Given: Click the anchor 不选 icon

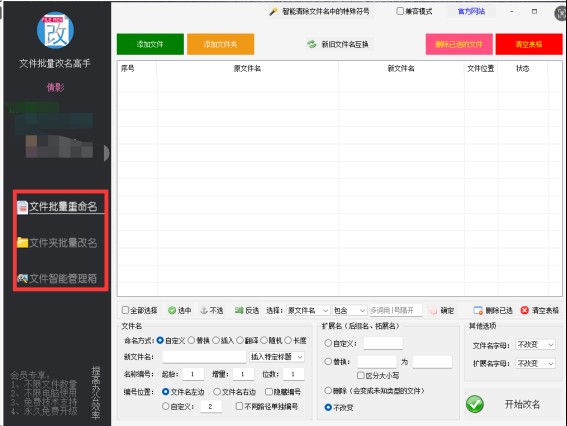Looking at the screenshot, I should pyautogui.click(x=204, y=310).
